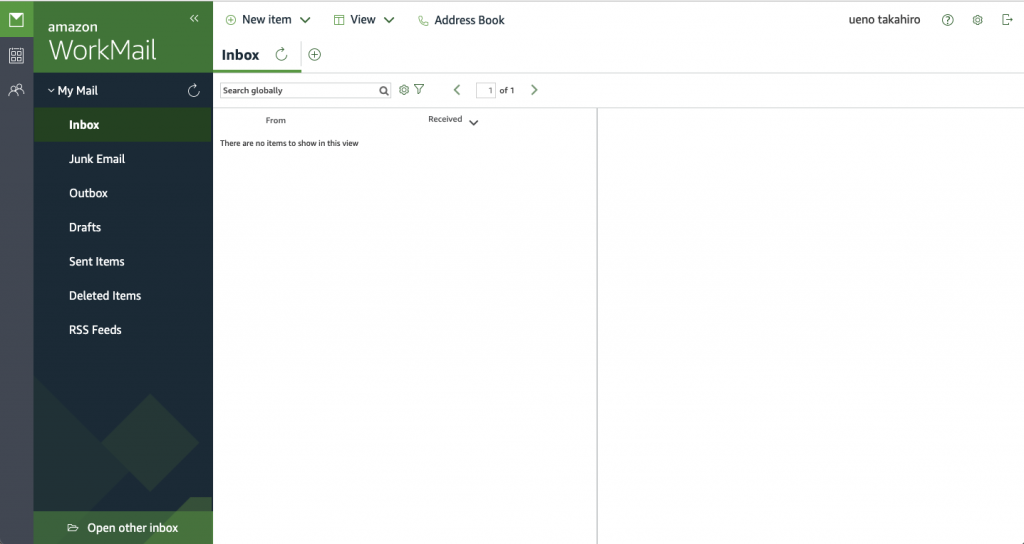Open search settings gear icon

pos(404,90)
